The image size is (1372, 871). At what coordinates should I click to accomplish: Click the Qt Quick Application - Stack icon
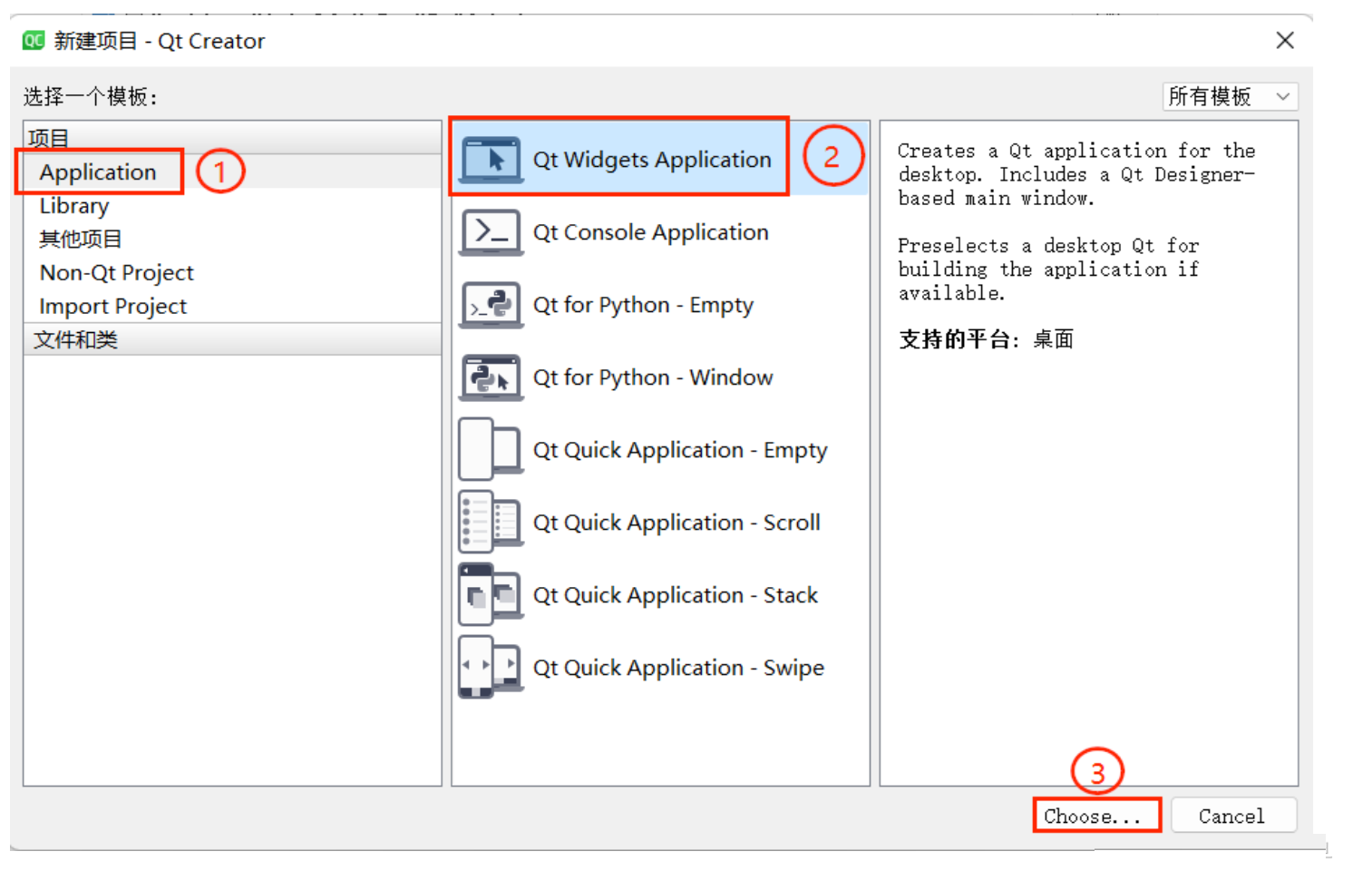tap(491, 594)
